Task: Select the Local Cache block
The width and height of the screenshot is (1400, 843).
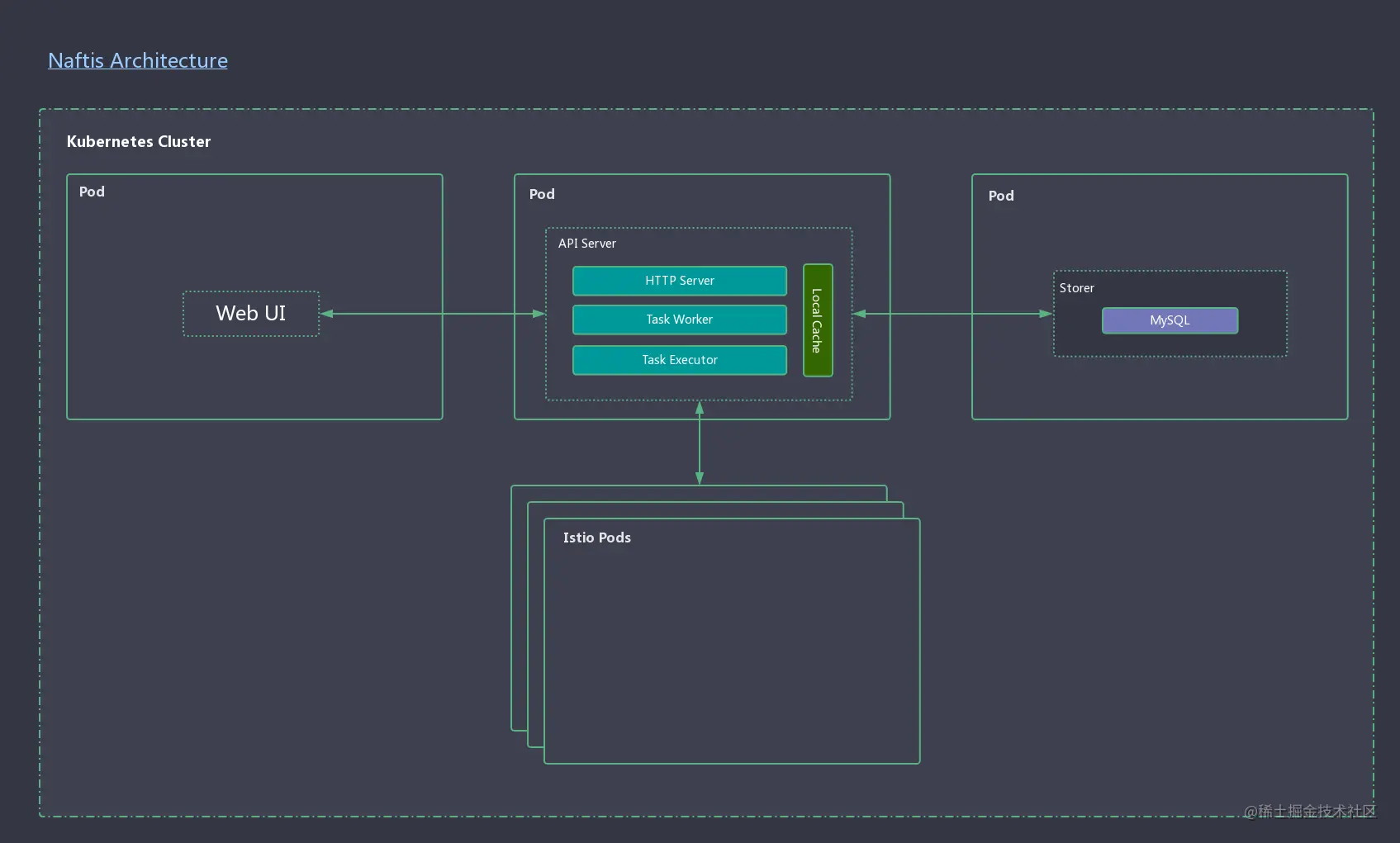Action: tap(818, 320)
